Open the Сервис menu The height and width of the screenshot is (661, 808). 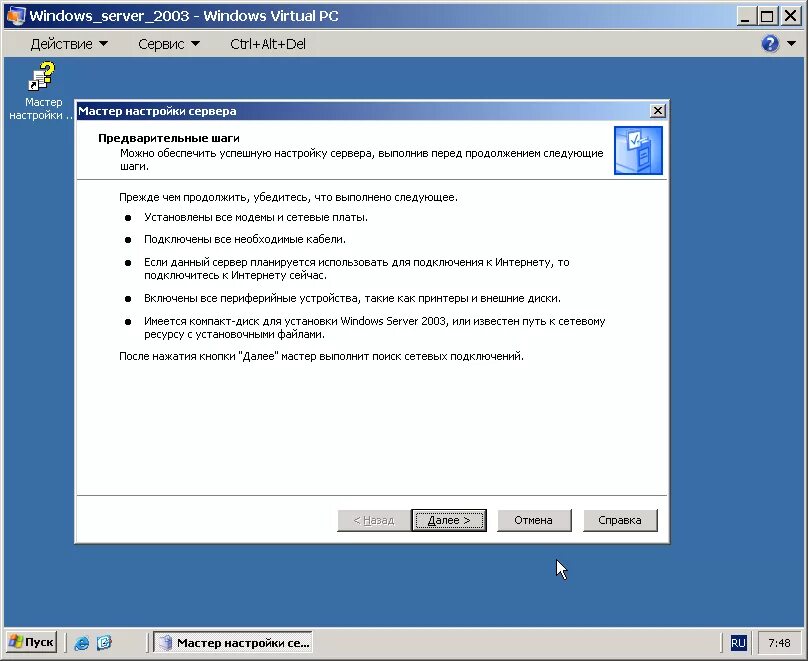pyautogui.click(x=169, y=44)
